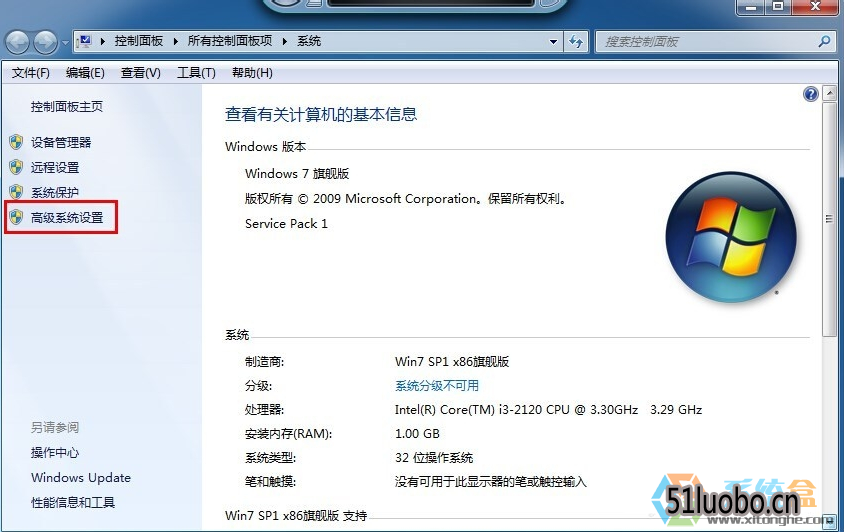
Task: Click the magnifier search icon
Action: (x=824, y=41)
